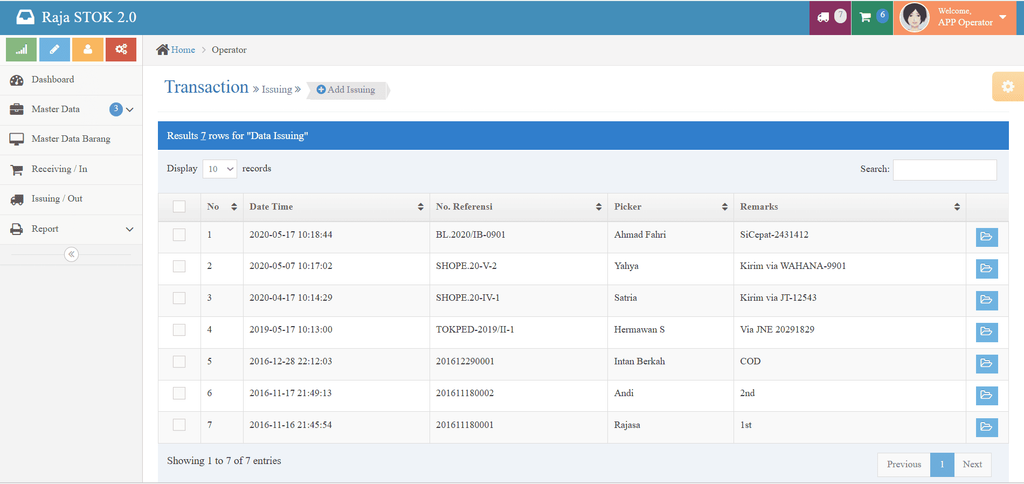Click the remark Kirim via JT-12543
This screenshot has height=484, width=1024.
pos(778,298)
